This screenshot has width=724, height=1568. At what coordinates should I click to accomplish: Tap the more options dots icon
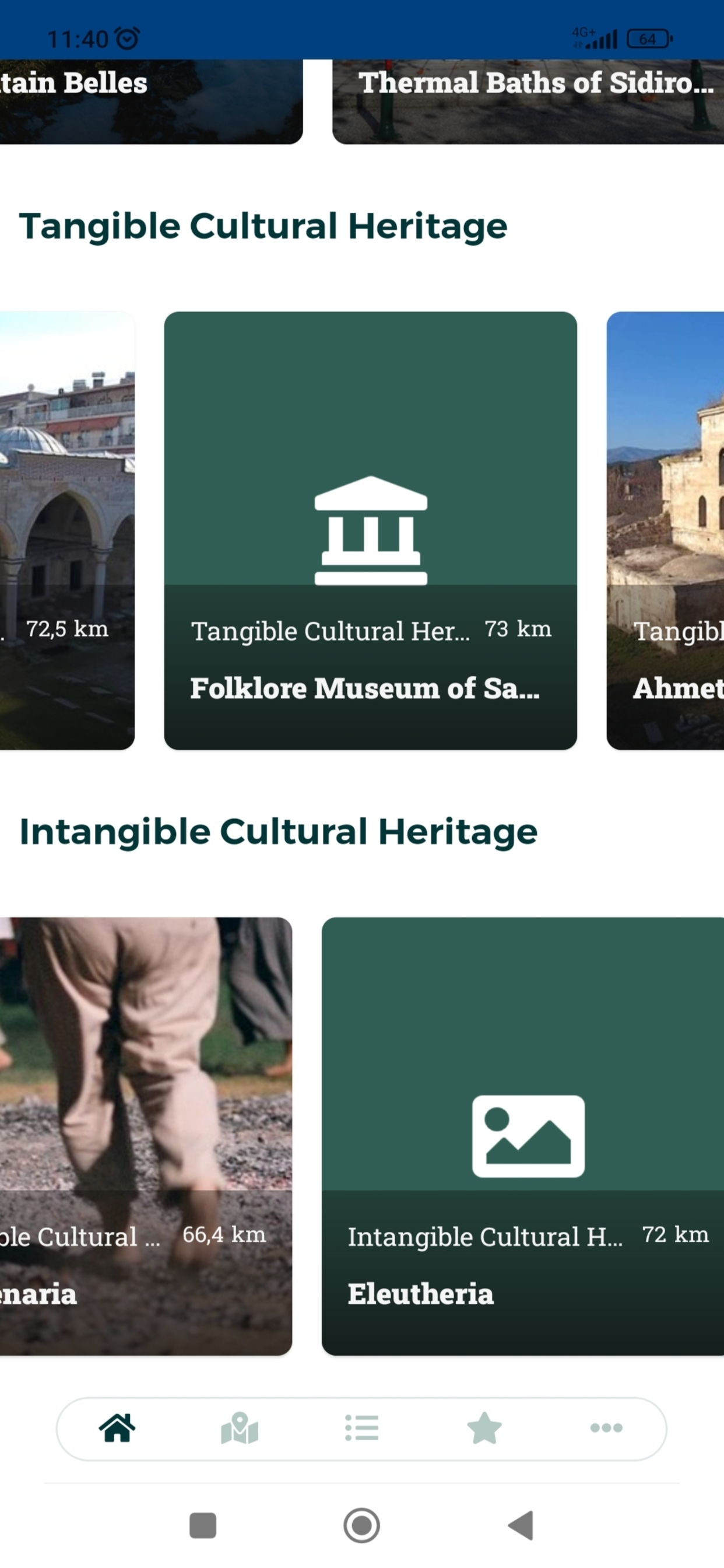pos(606,1427)
